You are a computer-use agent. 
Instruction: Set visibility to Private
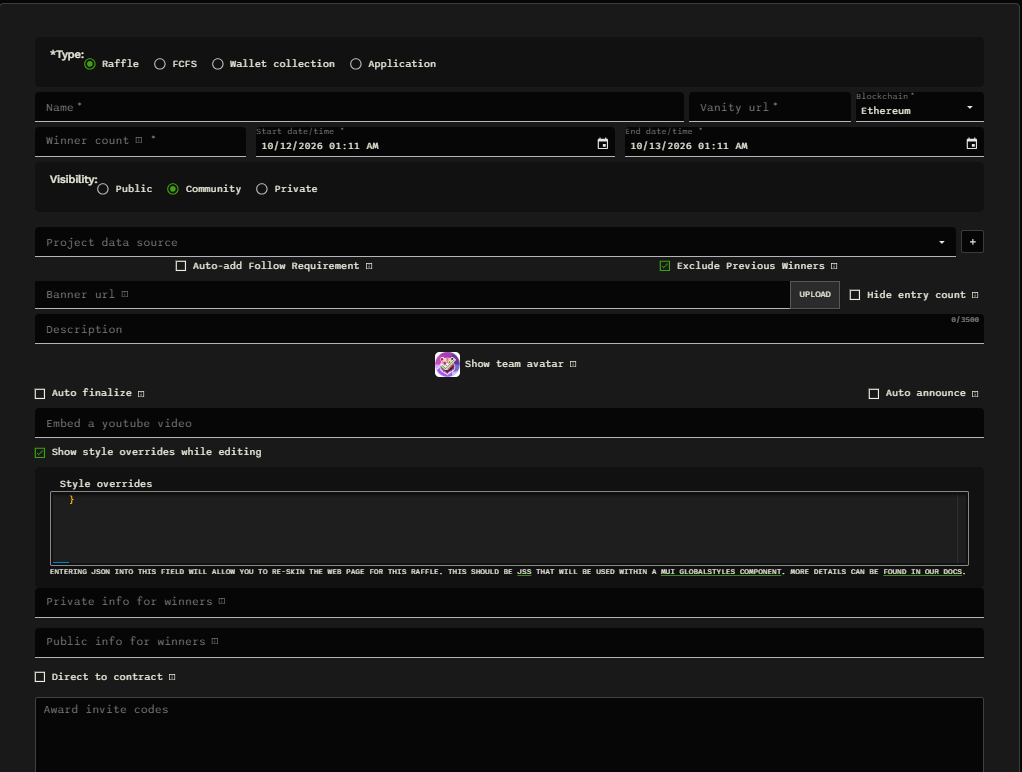coord(262,189)
